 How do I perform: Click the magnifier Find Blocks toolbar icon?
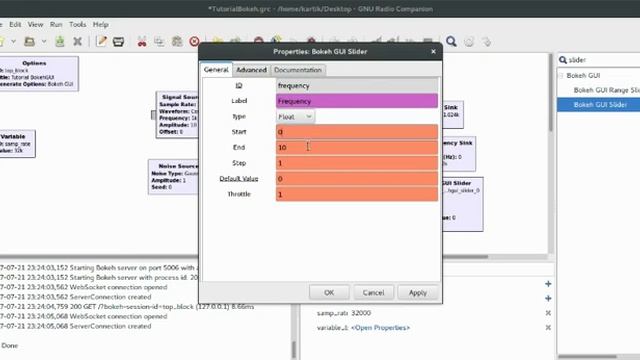click(451, 41)
